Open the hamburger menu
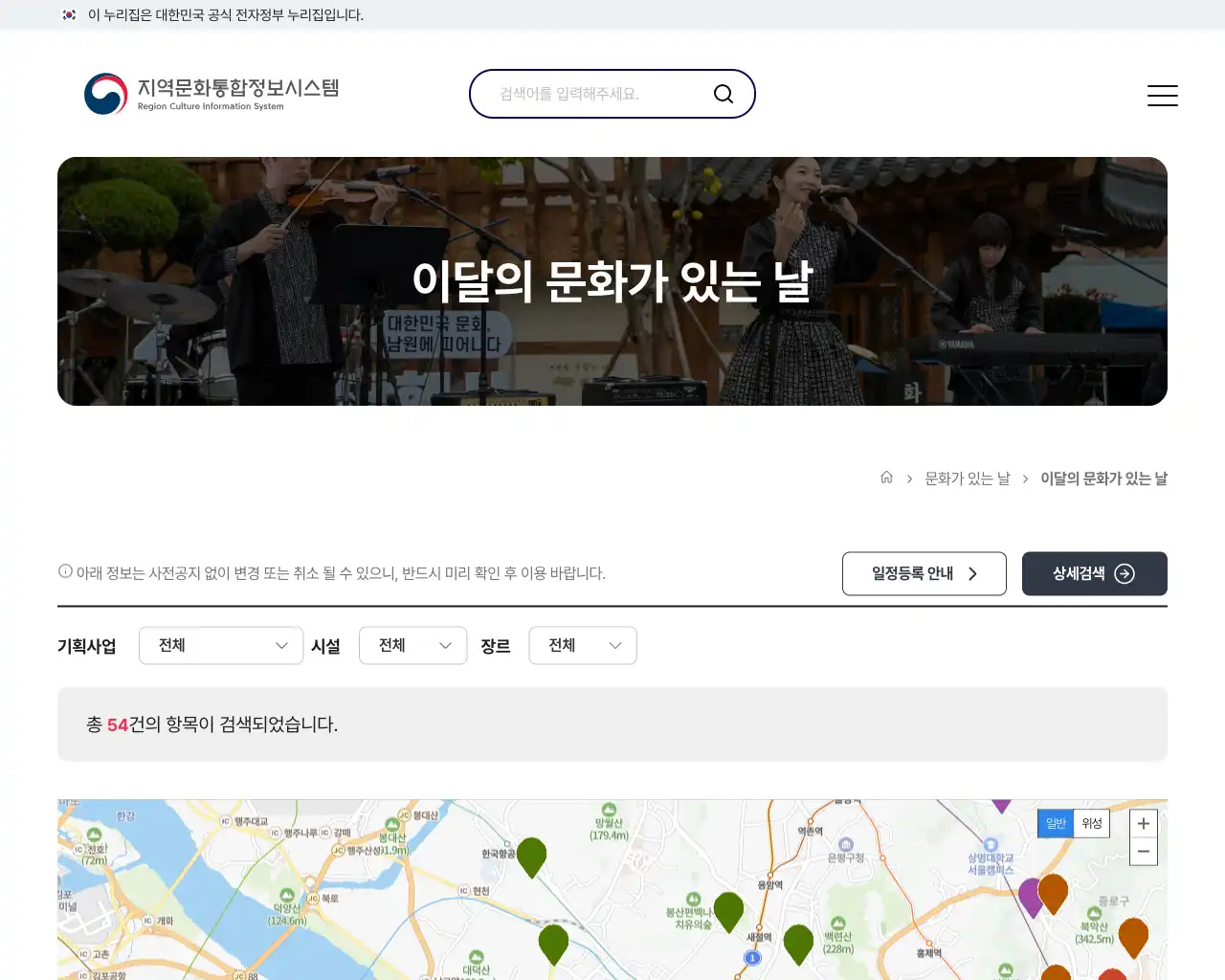This screenshot has height=980, width=1225. click(x=1162, y=95)
